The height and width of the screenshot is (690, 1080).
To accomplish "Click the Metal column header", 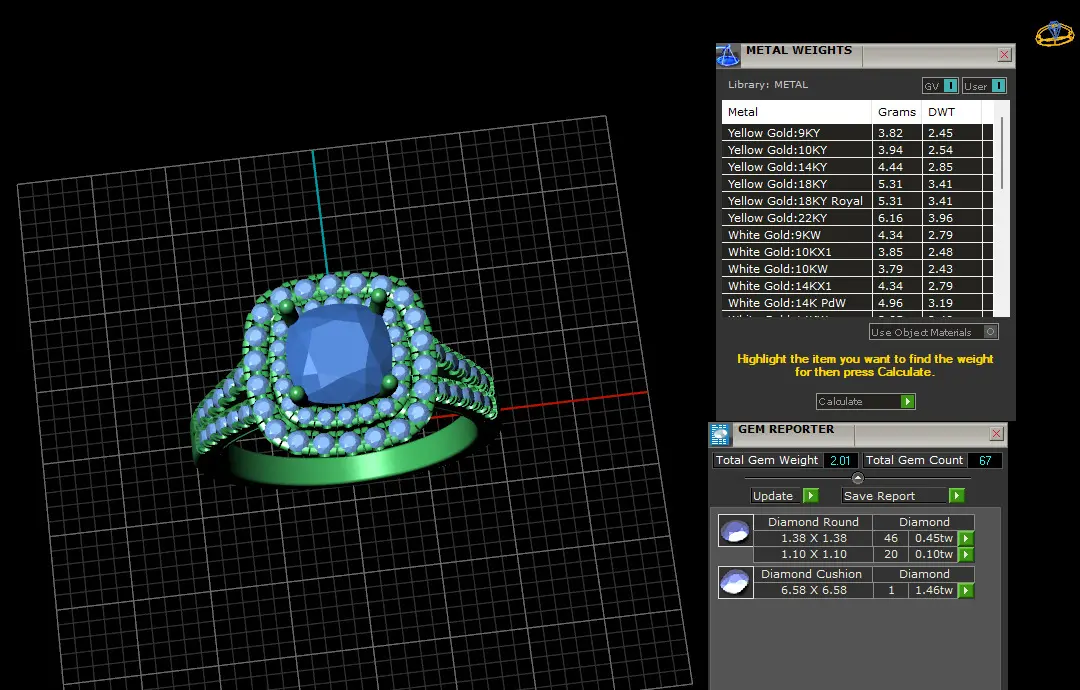I will pos(796,112).
